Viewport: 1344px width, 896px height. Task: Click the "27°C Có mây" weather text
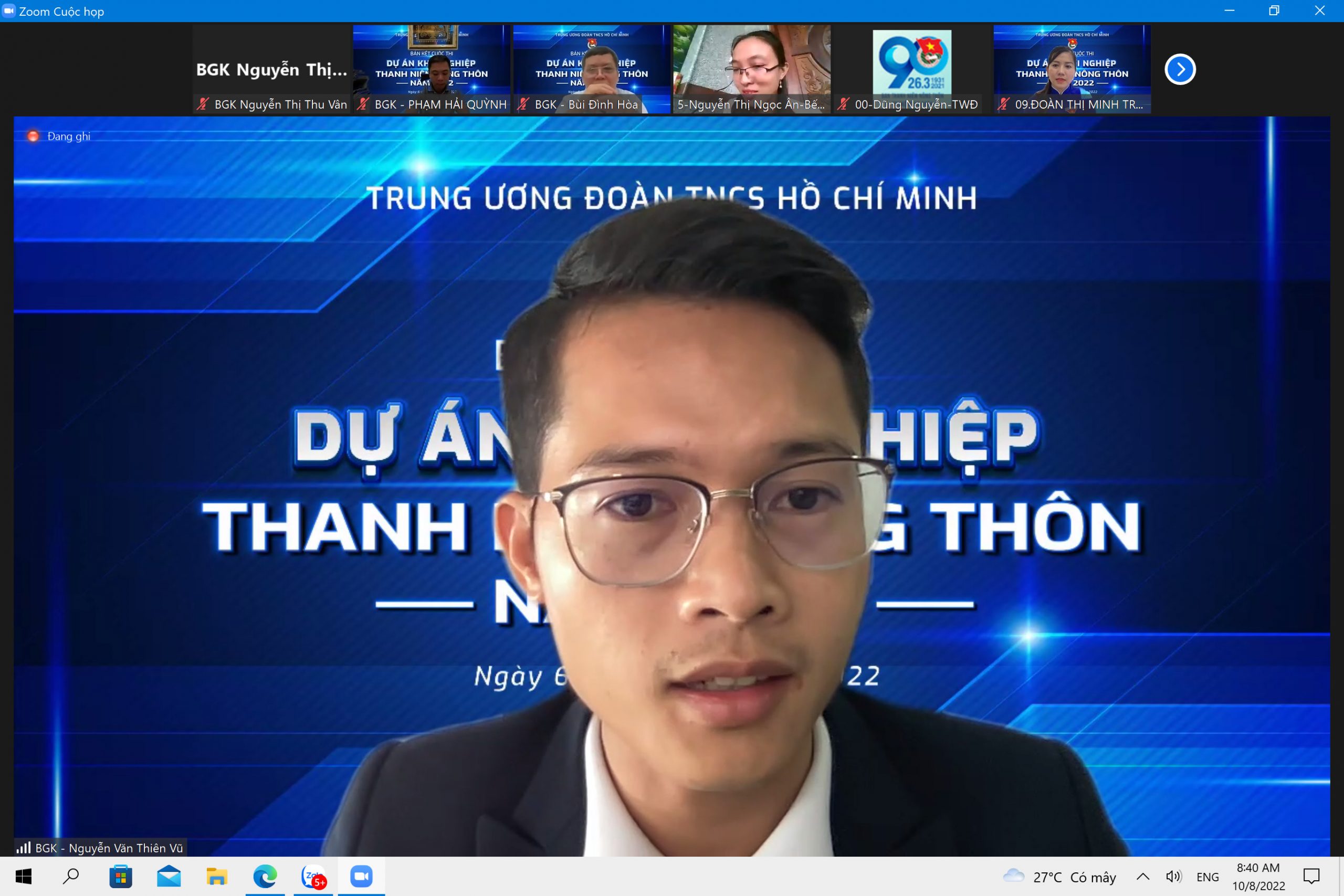click(x=1074, y=877)
